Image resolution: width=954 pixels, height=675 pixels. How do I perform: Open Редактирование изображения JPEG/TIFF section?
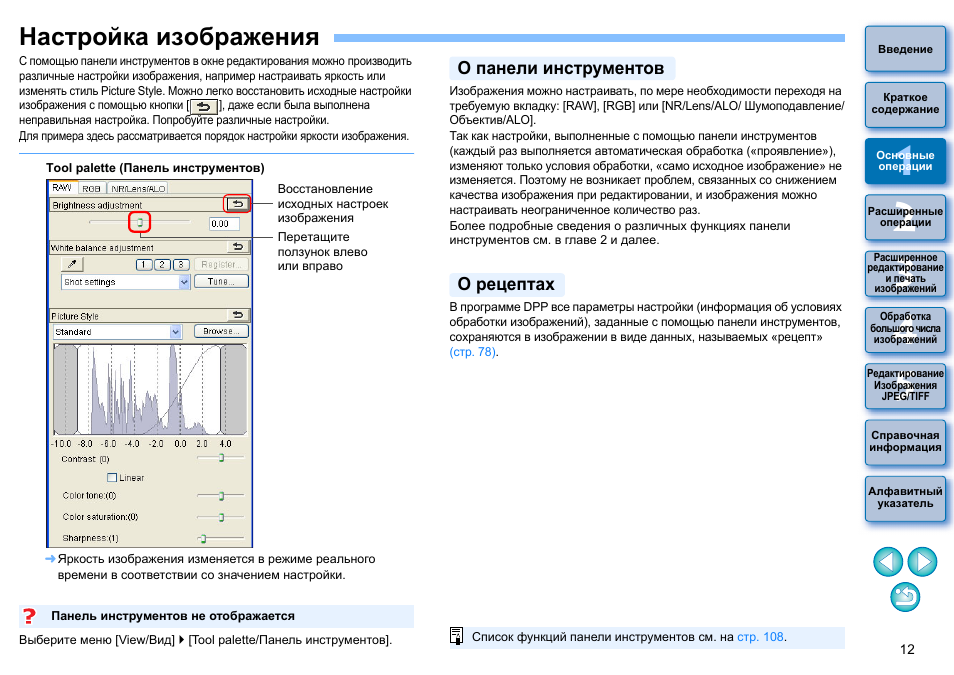905,385
